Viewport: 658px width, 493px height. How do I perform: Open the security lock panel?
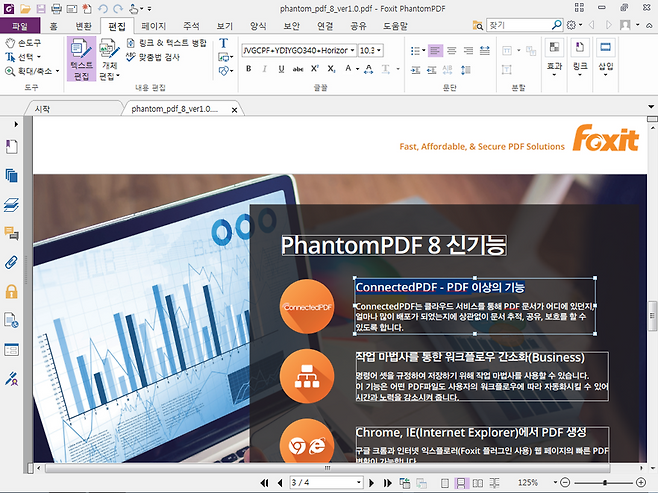tap(11, 291)
